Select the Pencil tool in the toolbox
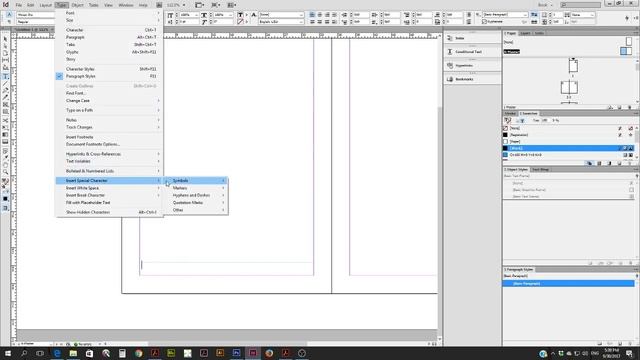The height and width of the screenshot is (360, 640). click(5, 98)
